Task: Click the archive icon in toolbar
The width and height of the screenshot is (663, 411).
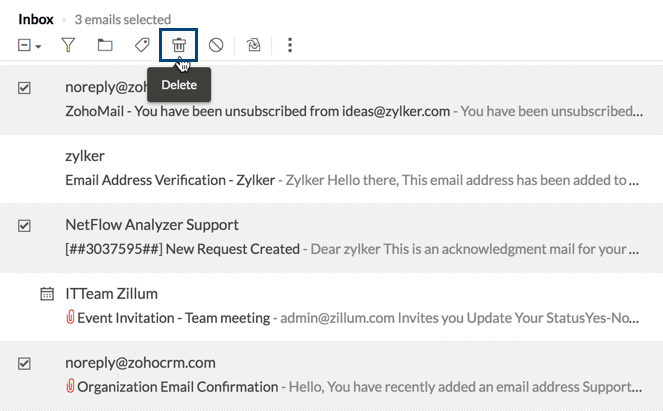Action: [x=254, y=45]
